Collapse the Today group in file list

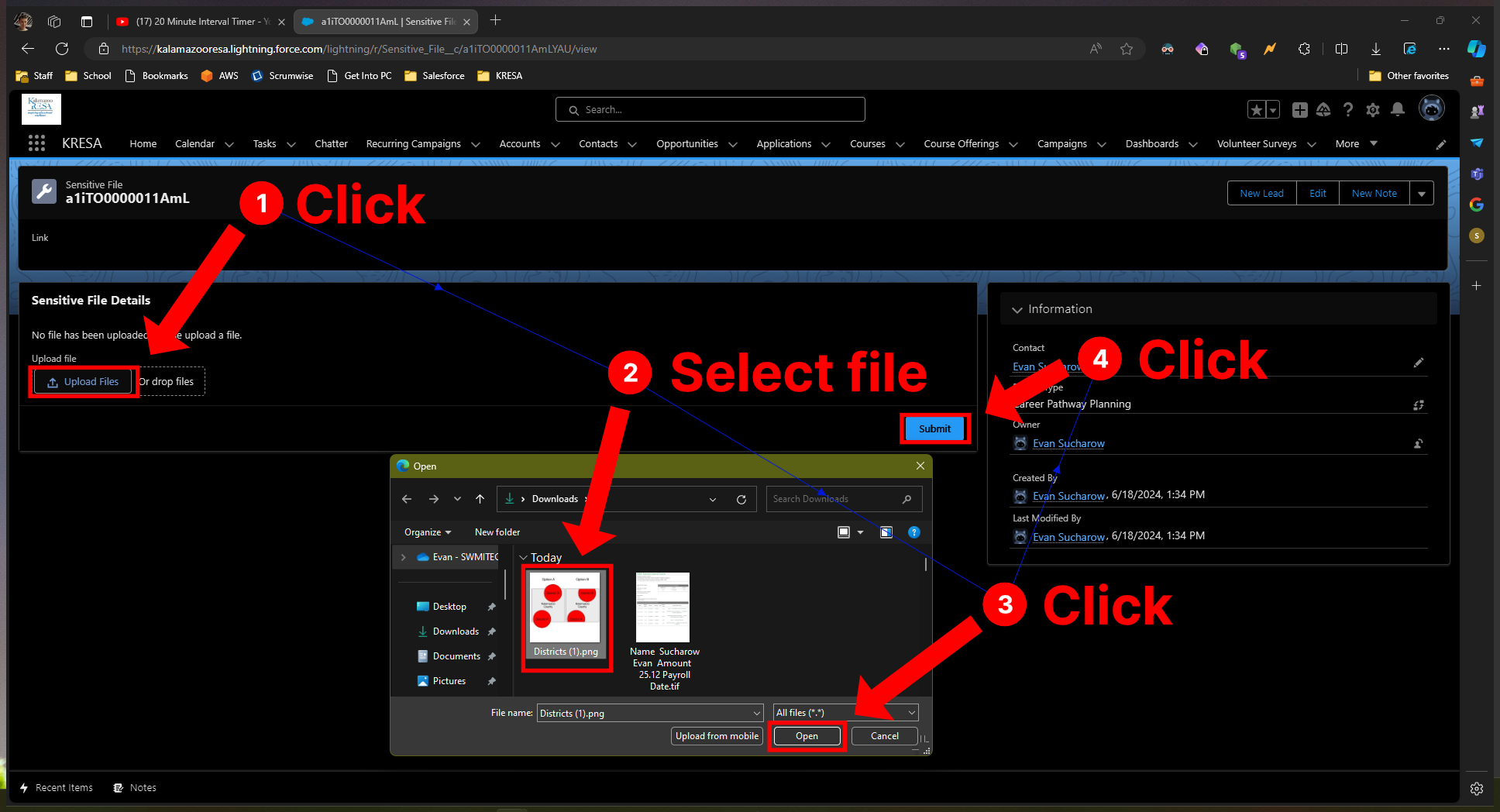524,558
